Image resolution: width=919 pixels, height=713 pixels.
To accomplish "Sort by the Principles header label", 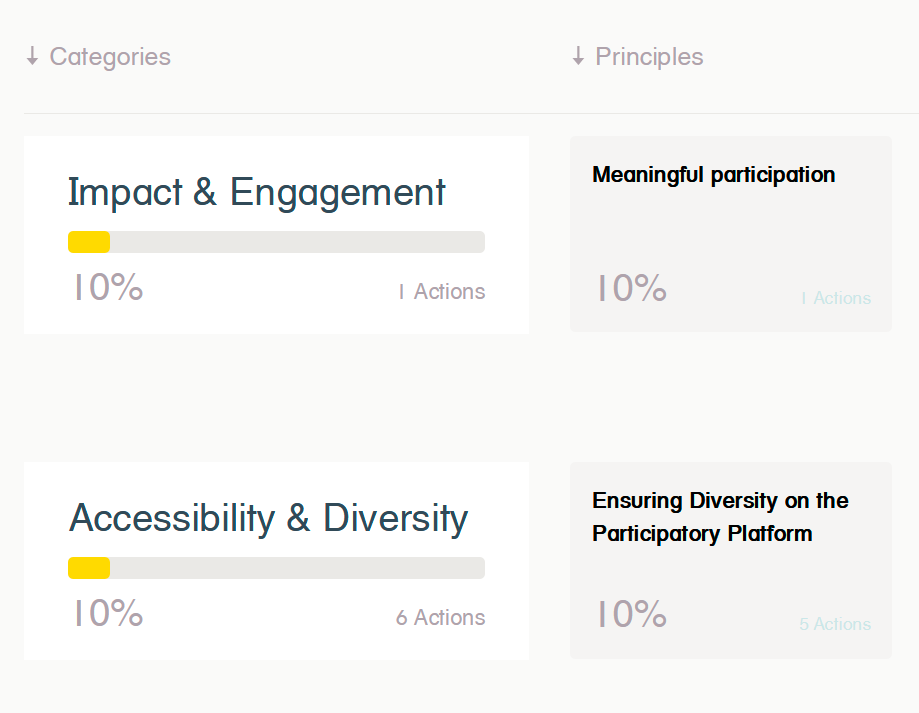I will point(649,57).
